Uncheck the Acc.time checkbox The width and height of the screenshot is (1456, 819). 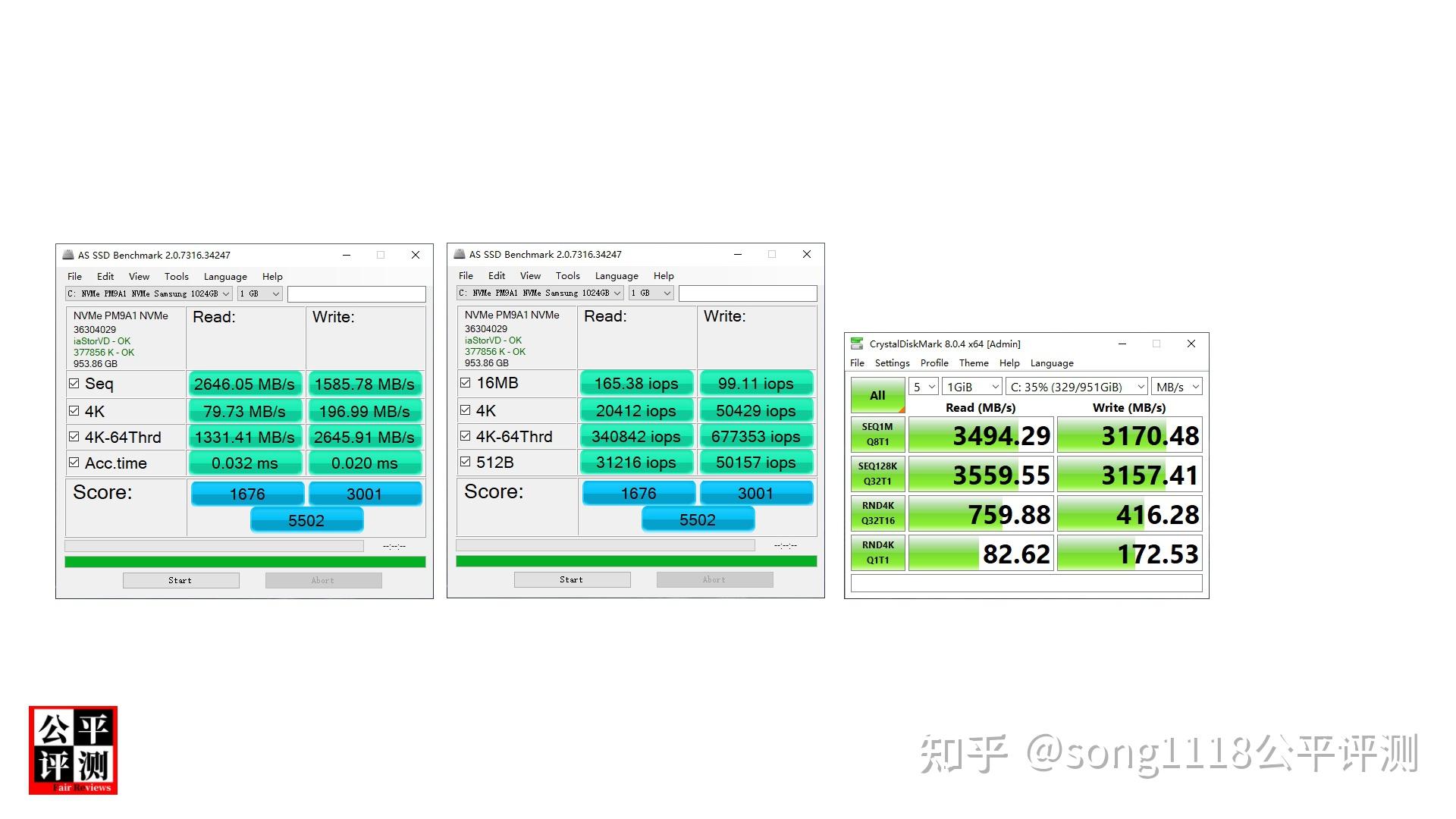(74, 462)
